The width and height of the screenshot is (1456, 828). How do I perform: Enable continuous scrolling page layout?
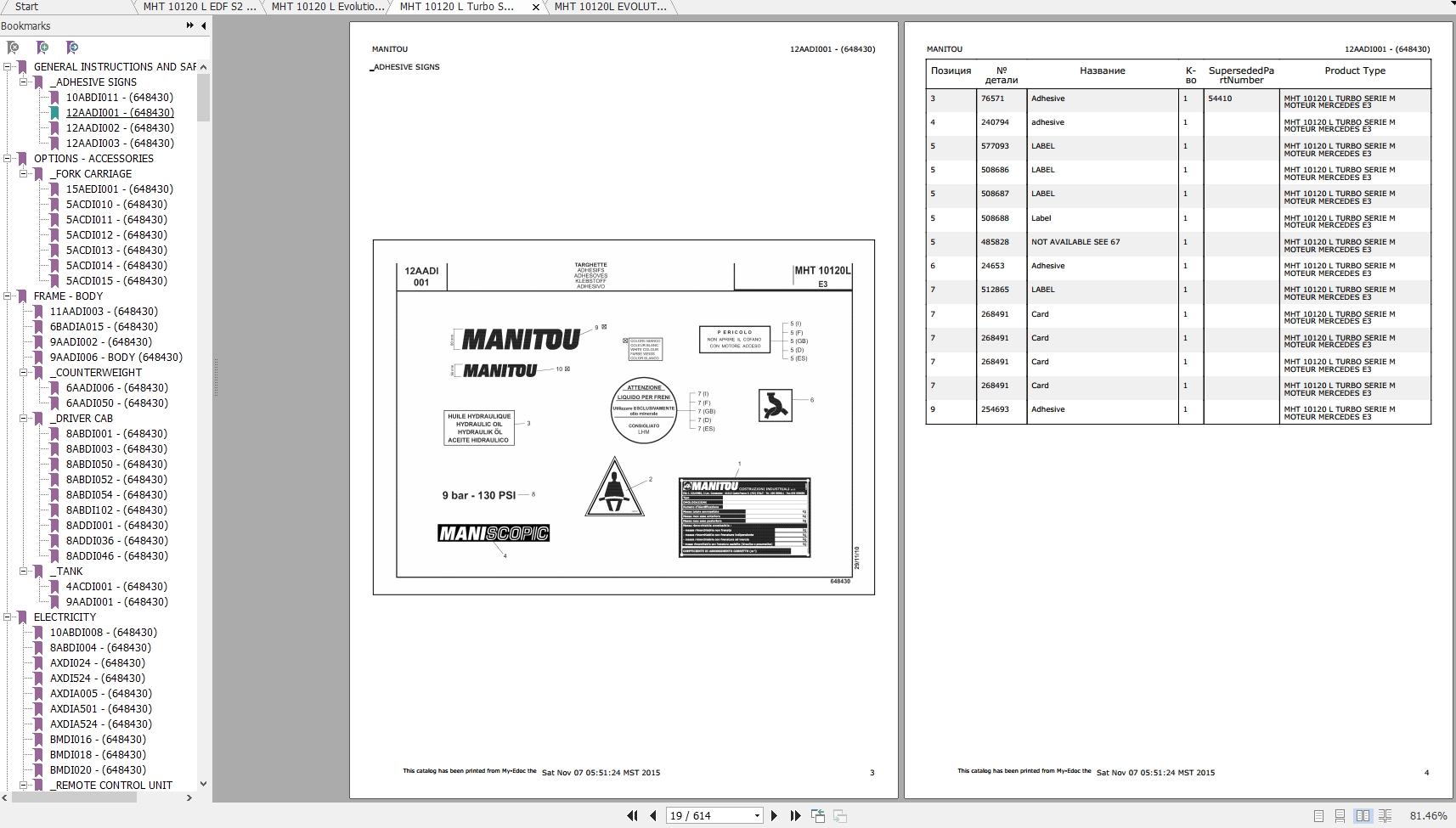click(1340, 814)
